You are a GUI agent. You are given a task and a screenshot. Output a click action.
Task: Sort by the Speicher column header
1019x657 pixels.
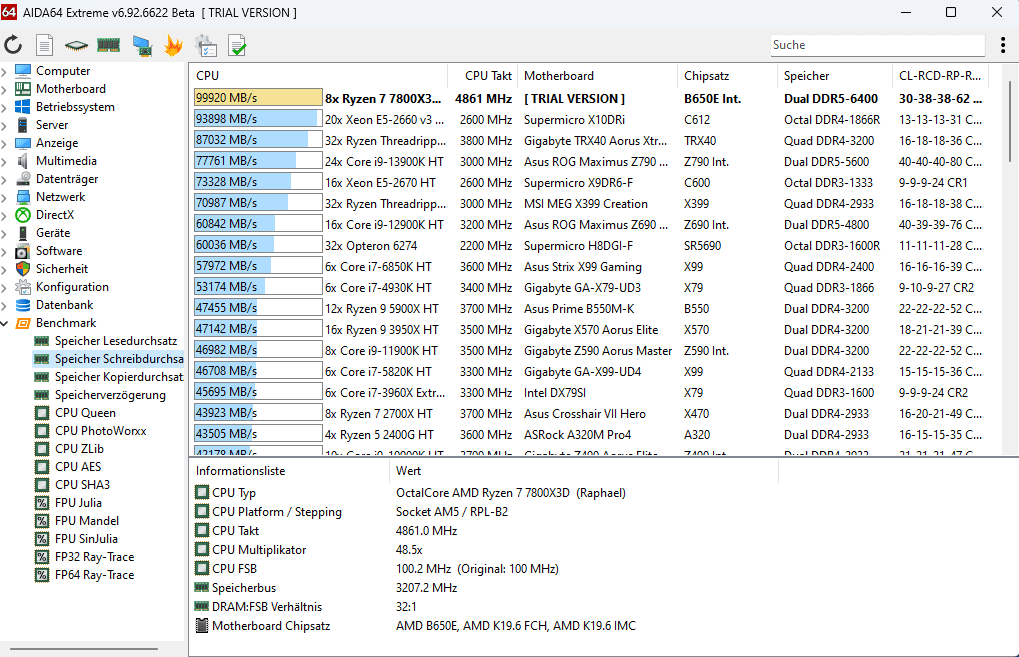(x=835, y=75)
